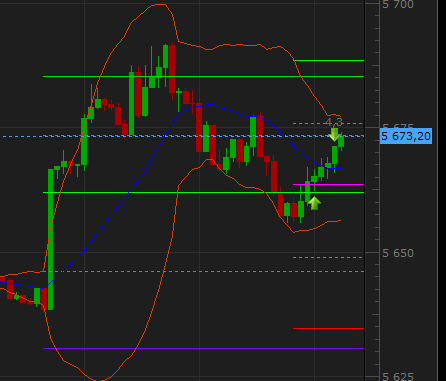Click the 5 650 price axis label
Image resolution: width=446 pixels, height=381 pixels.
pyautogui.click(x=398, y=253)
